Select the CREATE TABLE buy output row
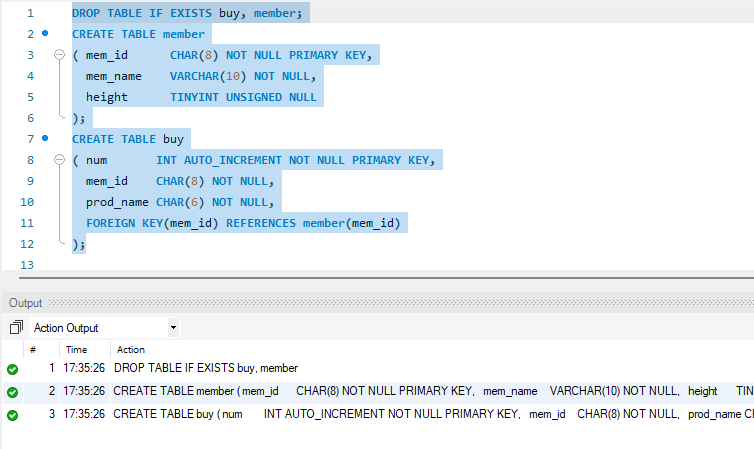This screenshot has width=754, height=449. 378,414
